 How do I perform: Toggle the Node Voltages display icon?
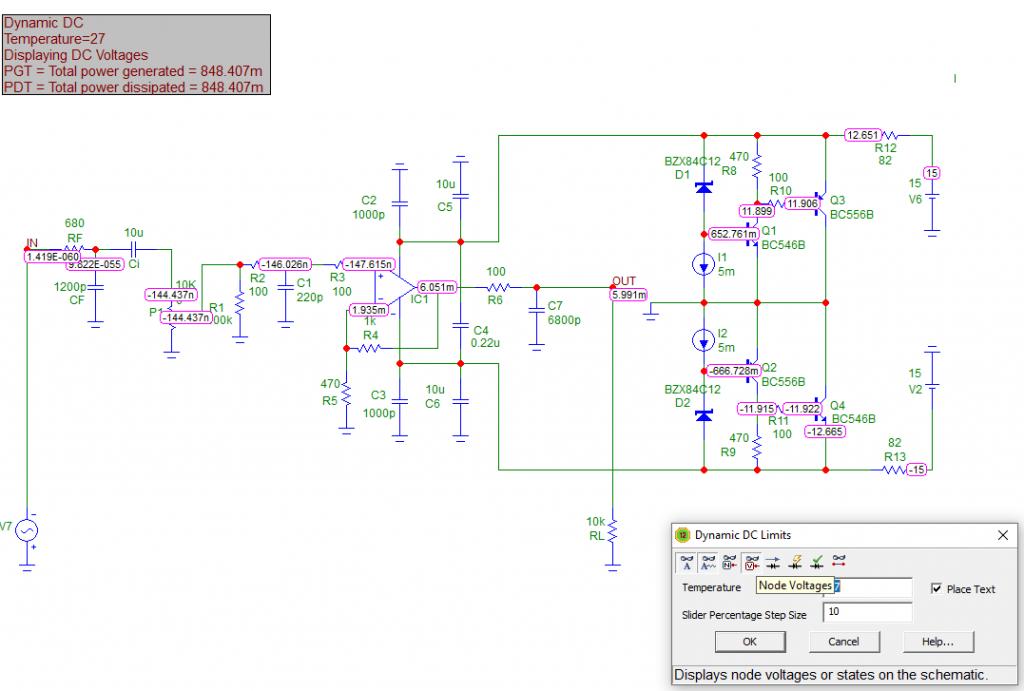click(752, 562)
